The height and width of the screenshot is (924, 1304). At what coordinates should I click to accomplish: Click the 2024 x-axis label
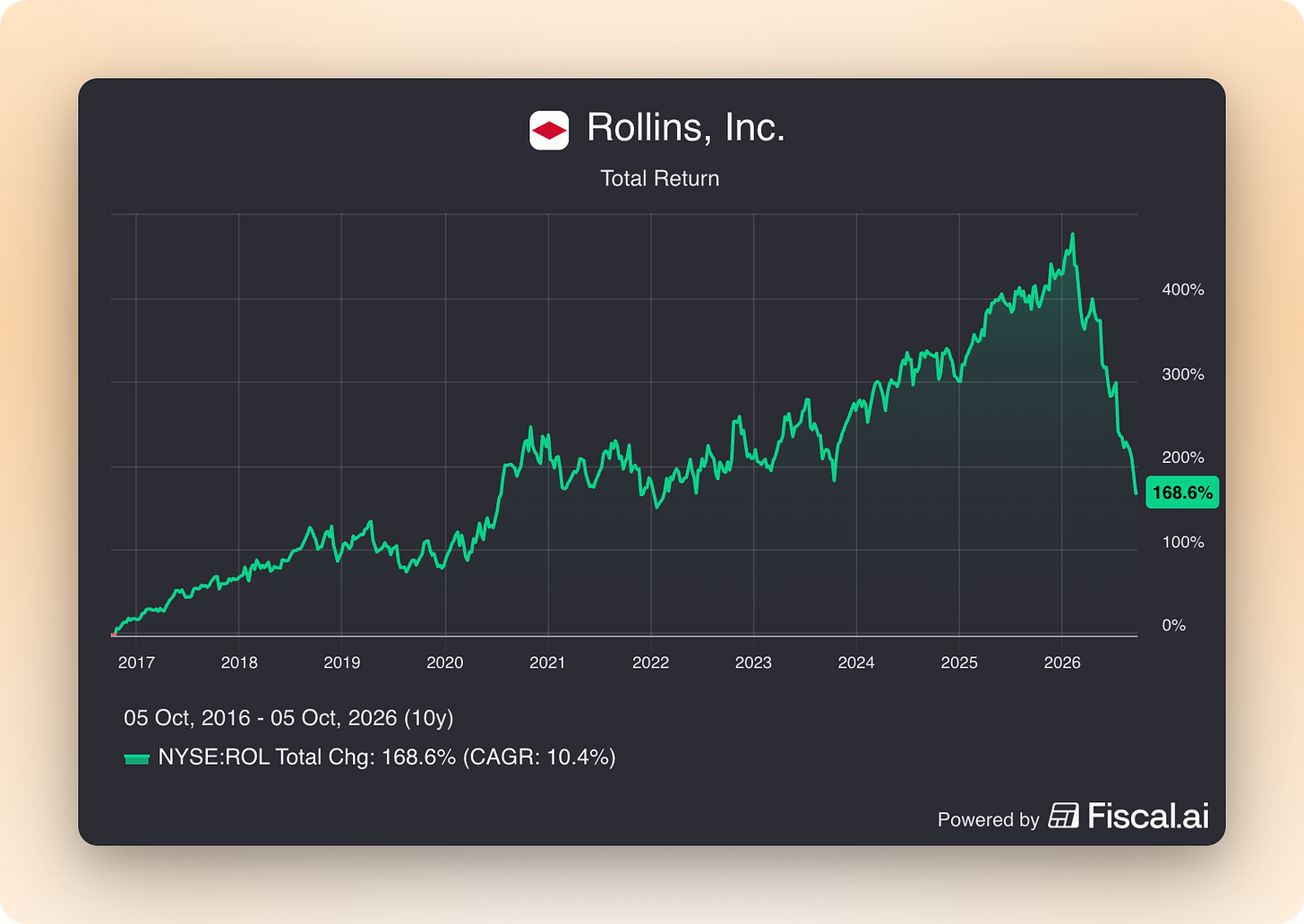[x=856, y=663]
